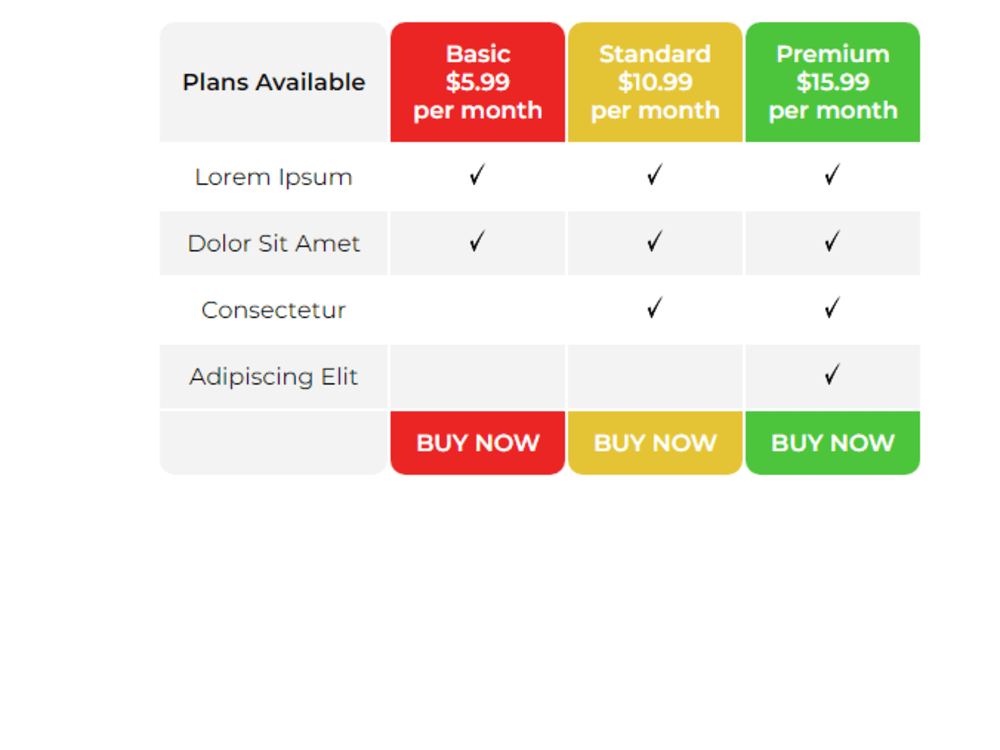Click the Premium checkmark for Dolor Sit Amet
Screen dimensions: 1000x750
coord(832,243)
